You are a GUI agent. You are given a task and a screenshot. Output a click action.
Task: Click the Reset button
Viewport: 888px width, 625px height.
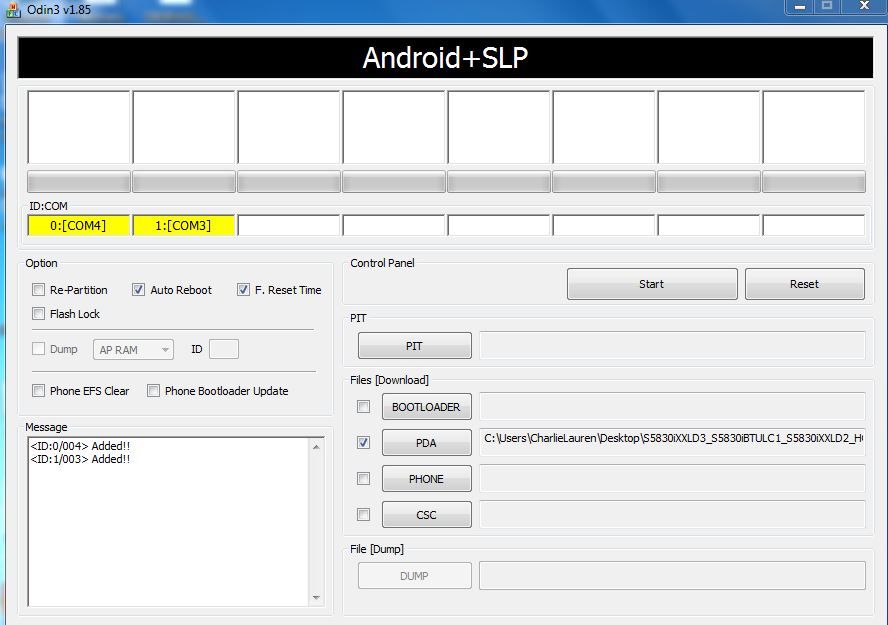coord(805,284)
